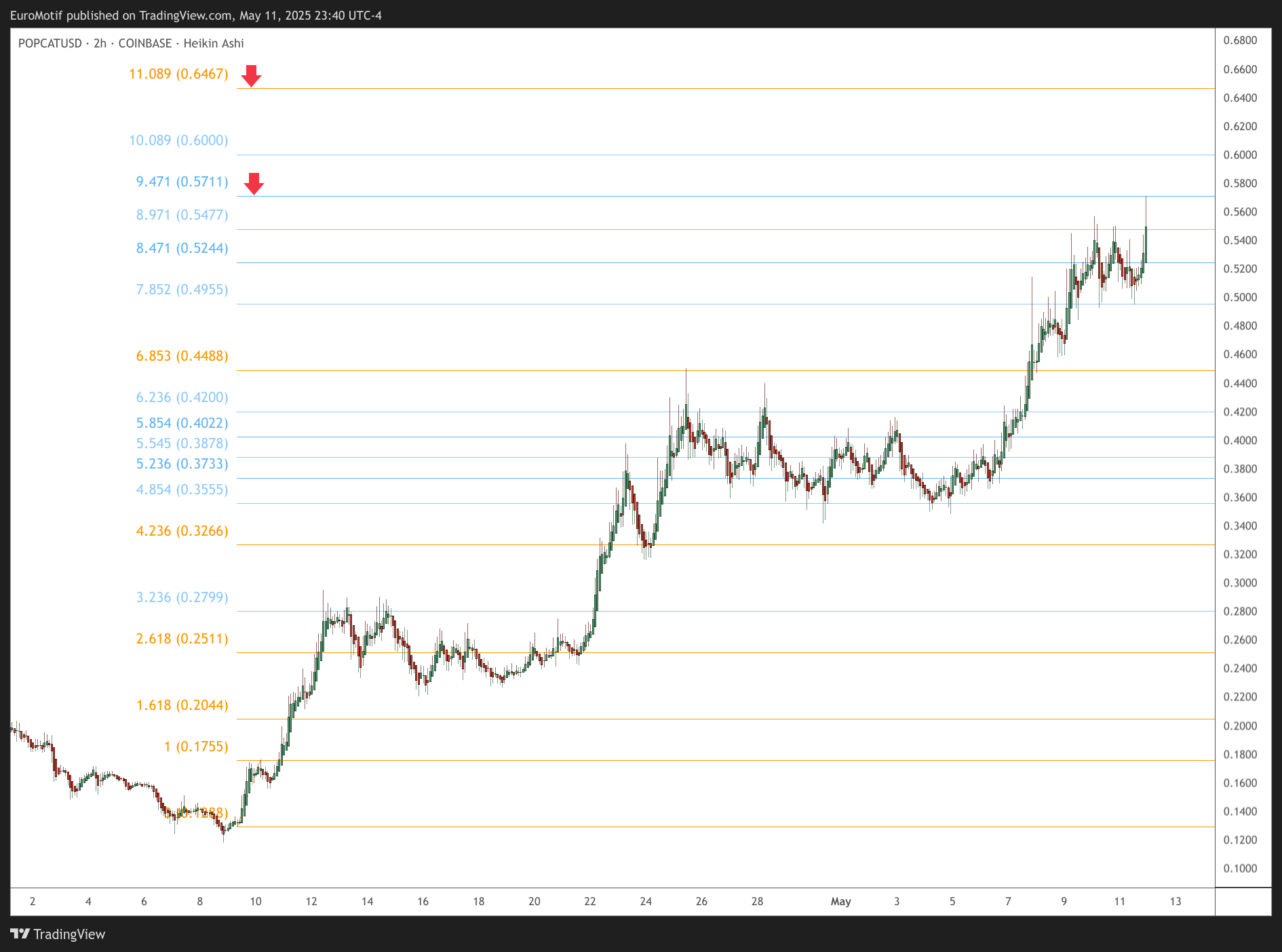Screen dimensions: 1282x952
Task: Click the Fibonacci label 1 (0.1755)
Action: point(196,747)
